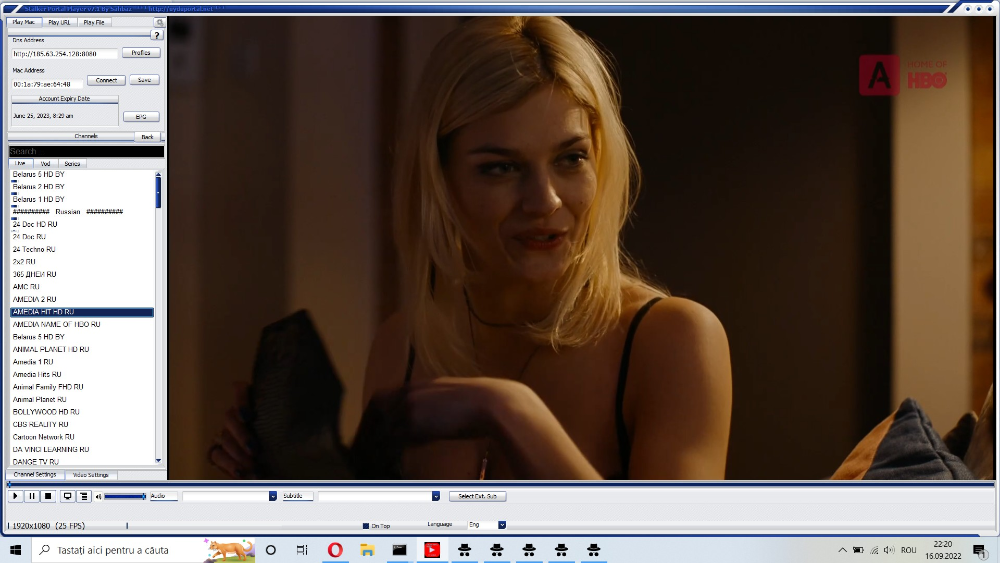This screenshot has width=1000, height=563.
Task: Stop playback with the stop icon
Action: [x=48, y=496]
